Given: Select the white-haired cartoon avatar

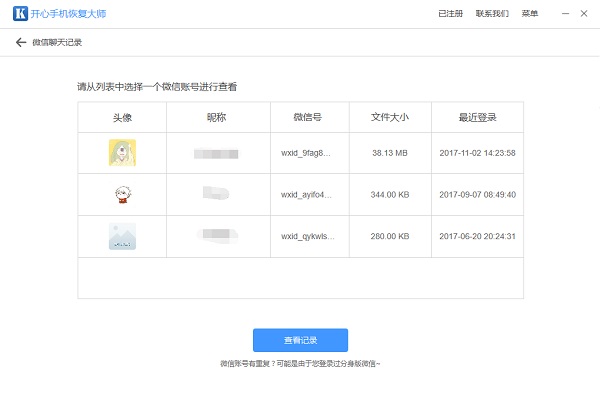Looking at the screenshot, I should click(122, 195).
